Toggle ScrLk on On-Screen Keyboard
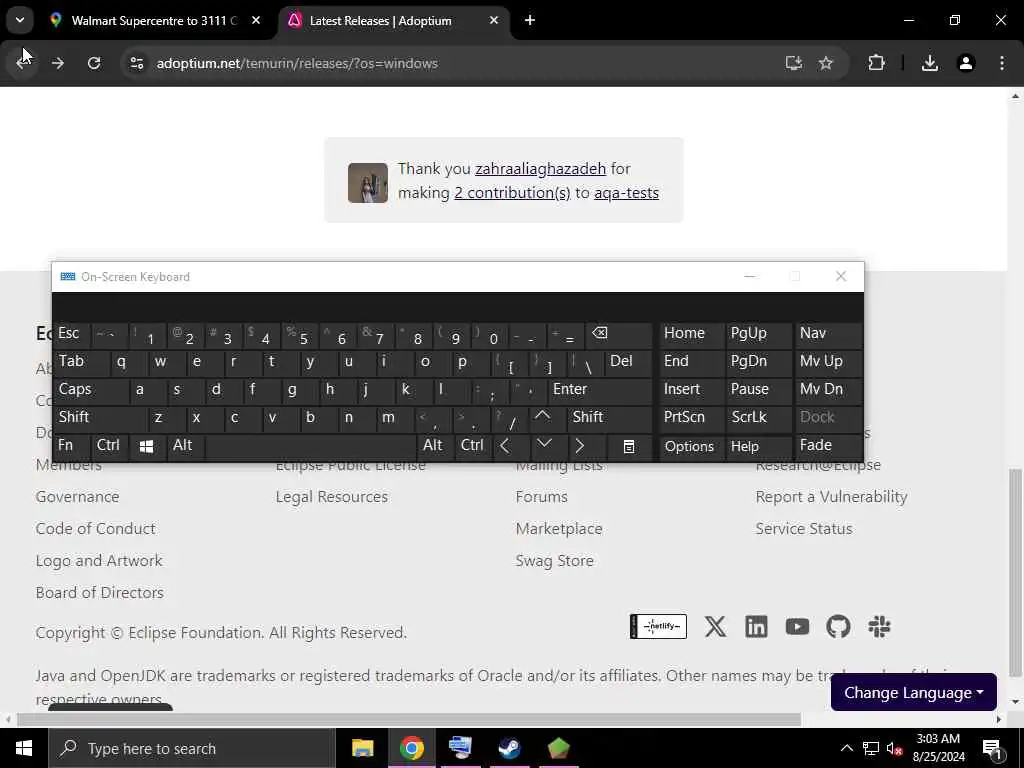This screenshot has height=768, width=1024. pyautogui.click(x=758, y=419)
